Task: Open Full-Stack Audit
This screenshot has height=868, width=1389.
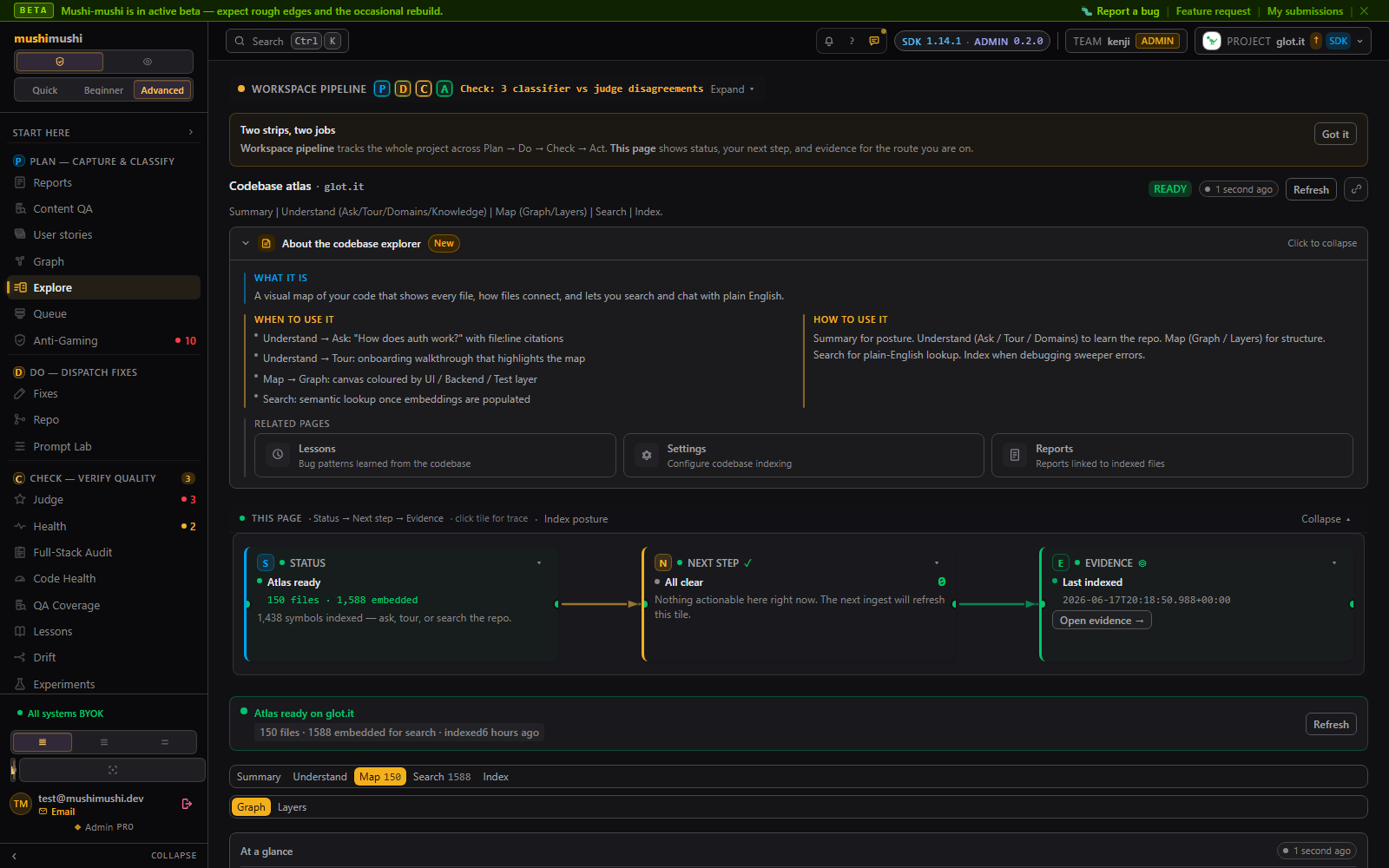Action: (x=103, y=553)
